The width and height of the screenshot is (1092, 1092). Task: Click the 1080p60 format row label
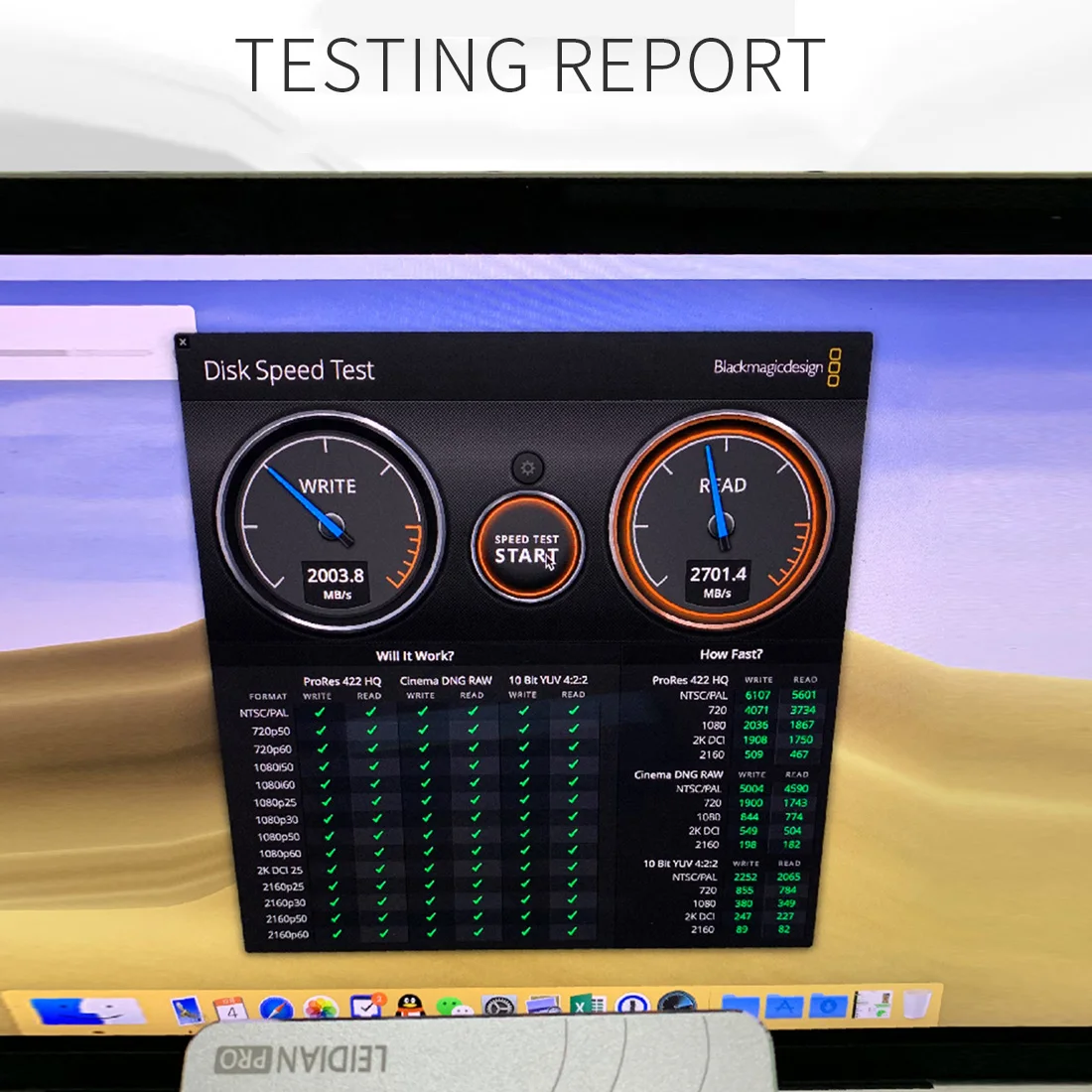[x=280, y=853]
